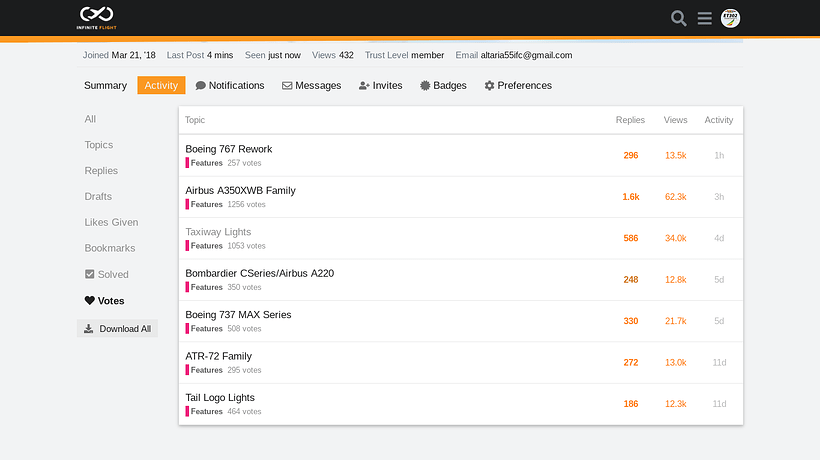Click reply count 1.6k
The height and width of the screenshot is (460, 820).
coord(631,197)
